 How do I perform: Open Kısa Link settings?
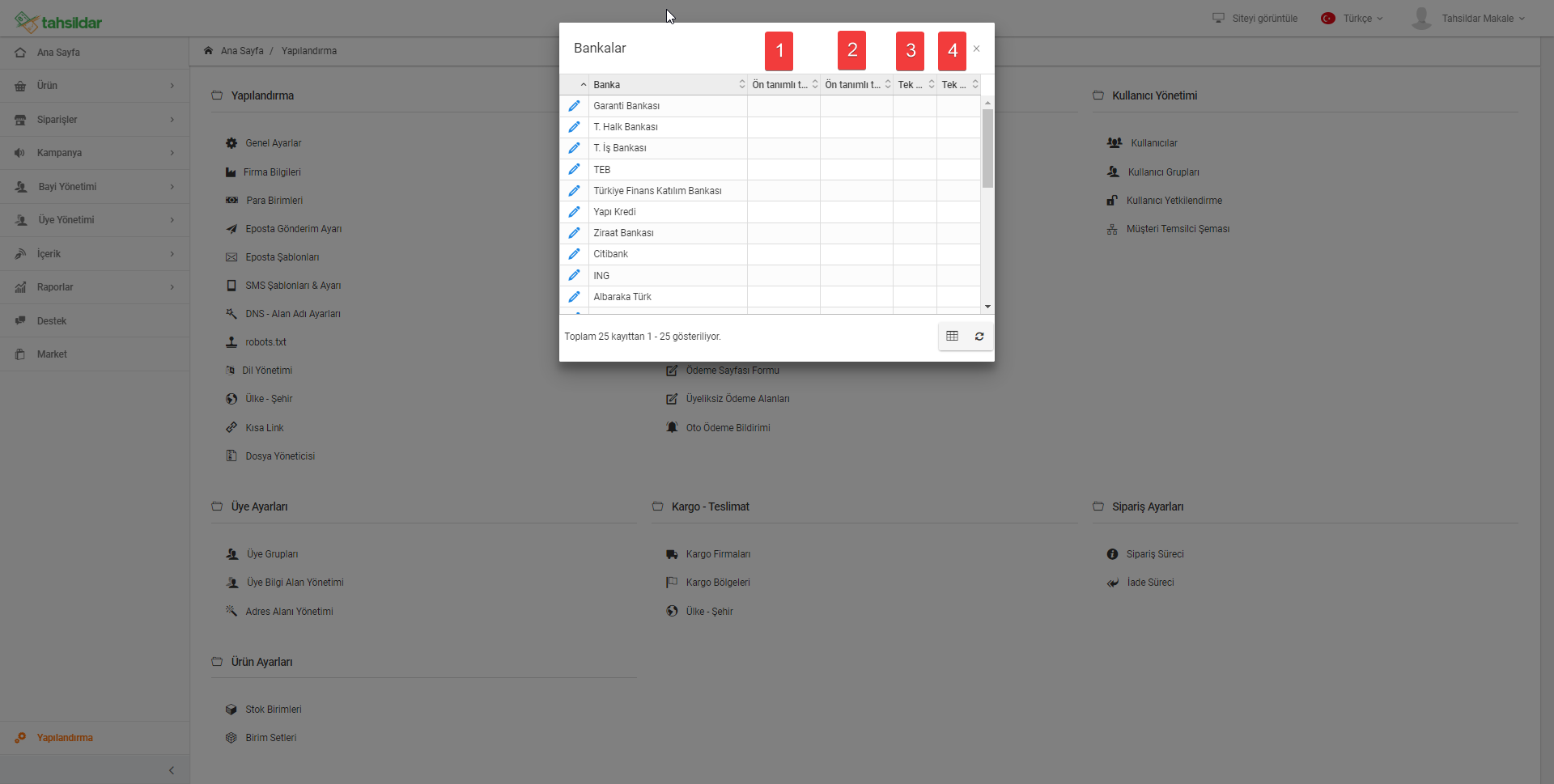pos(264,428)
